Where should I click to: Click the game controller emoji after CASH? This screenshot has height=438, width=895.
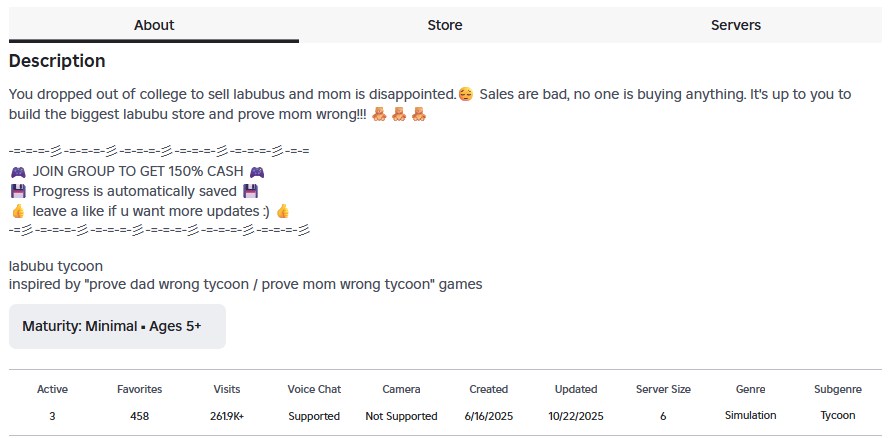[x=257, y=172]
